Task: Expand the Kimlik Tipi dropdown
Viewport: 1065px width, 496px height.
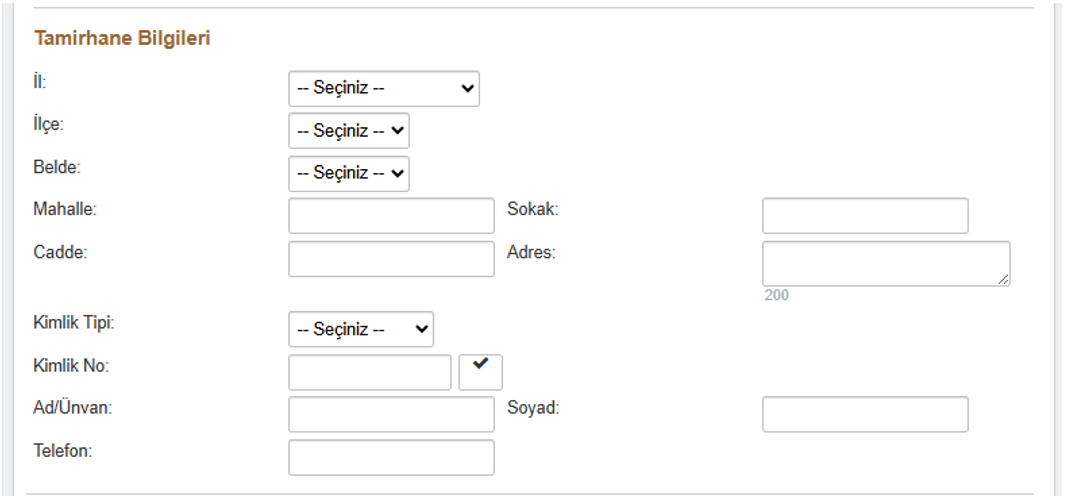Action: point(360,328)
